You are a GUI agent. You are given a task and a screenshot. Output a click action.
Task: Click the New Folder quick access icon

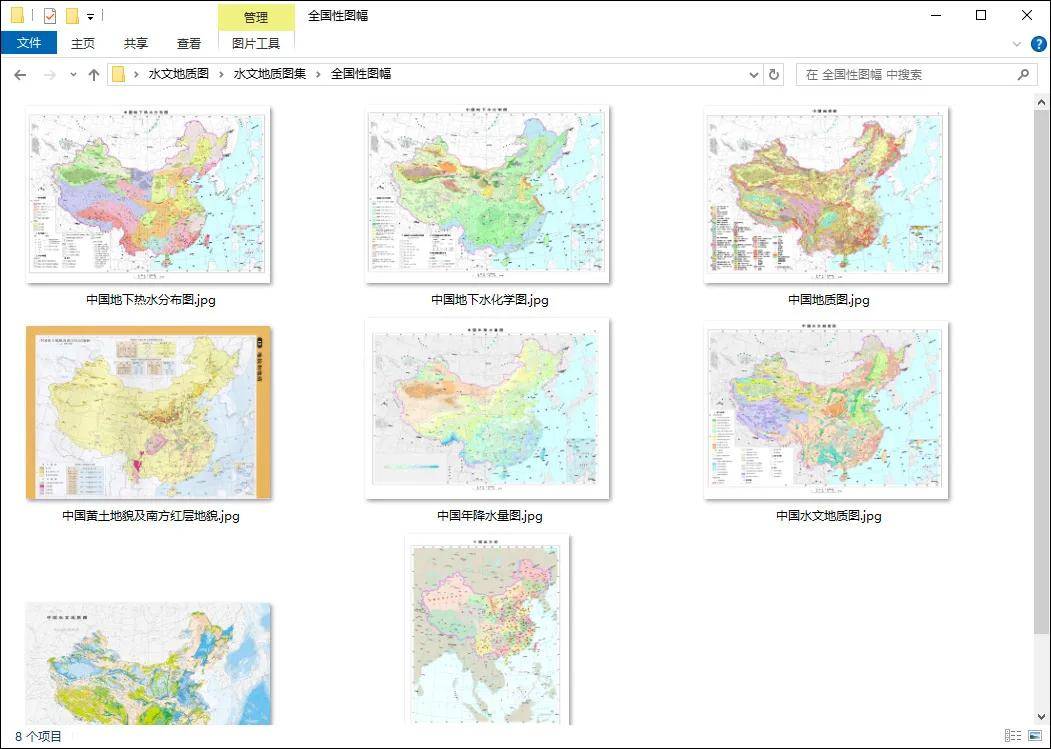pos(72,16)
